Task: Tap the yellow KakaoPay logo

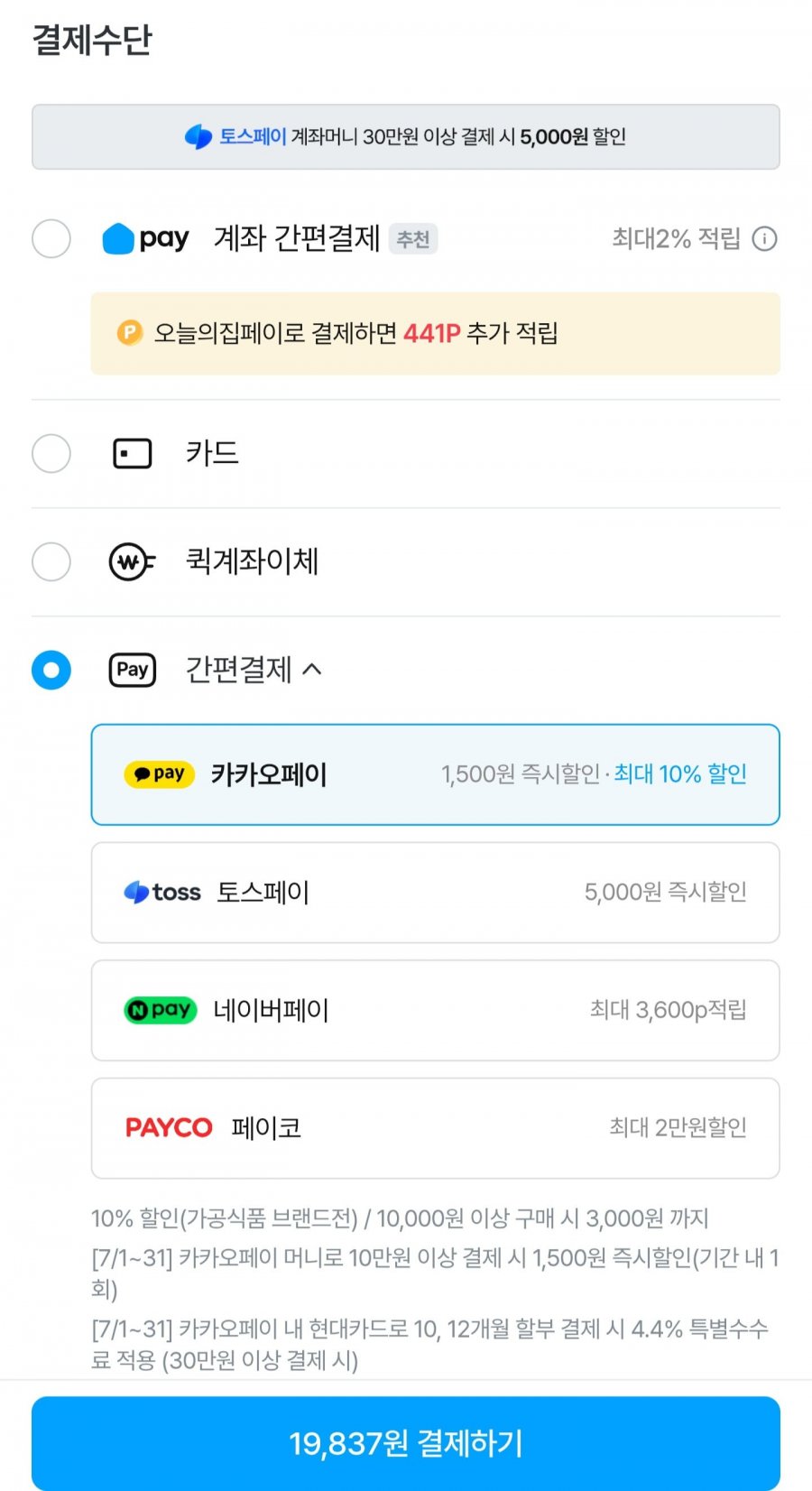Action: pos(160,774)
